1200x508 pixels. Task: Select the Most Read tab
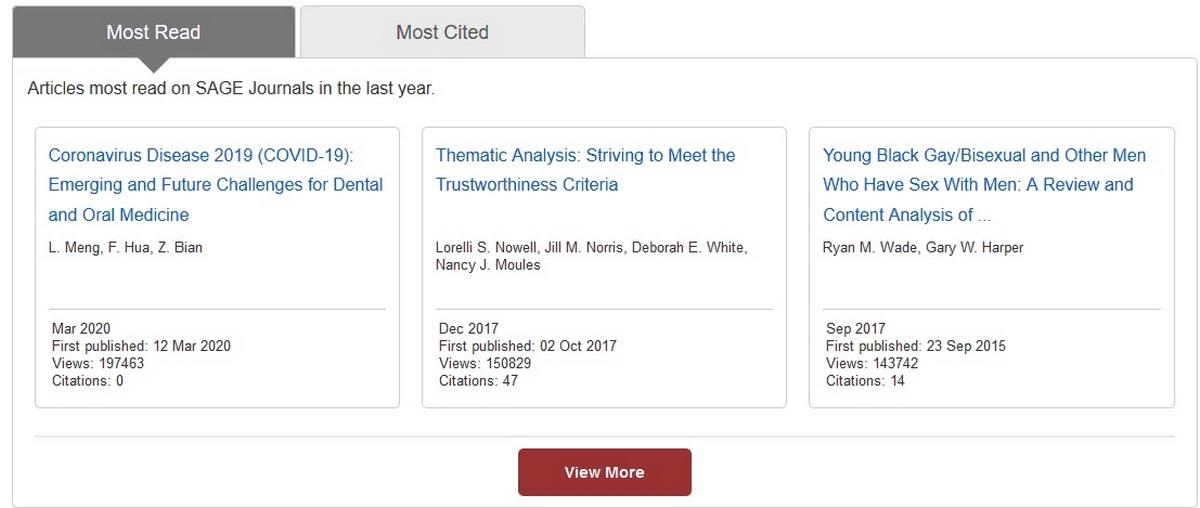coord(153,32)
